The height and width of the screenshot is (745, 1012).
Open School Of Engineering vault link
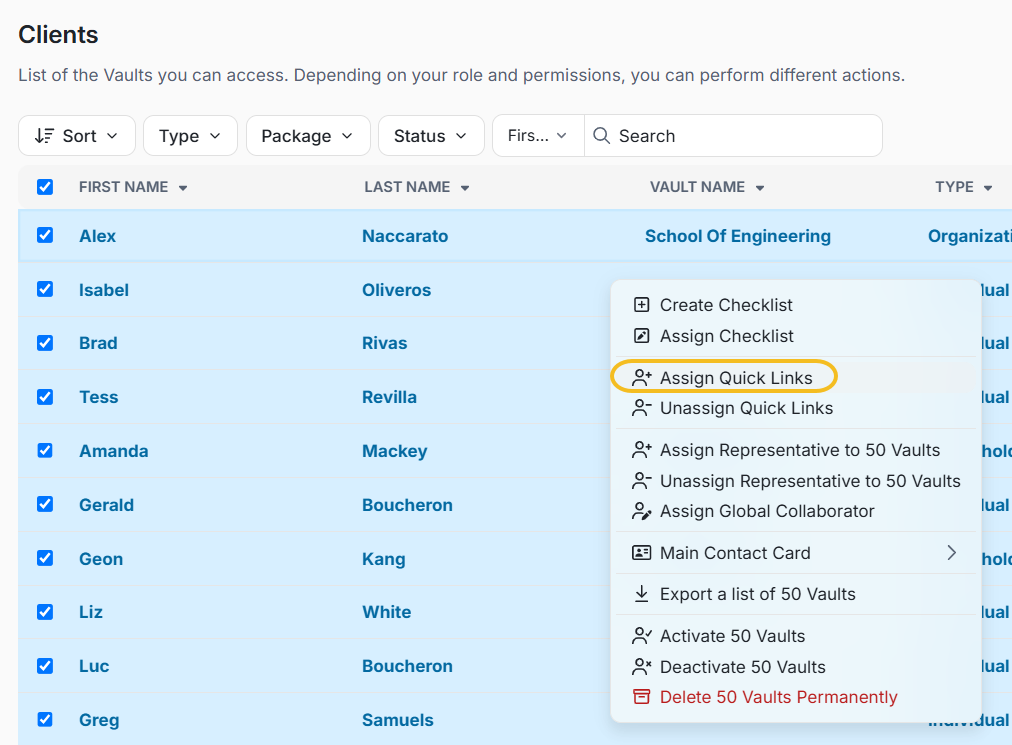pyautogui.click(x=738, y=236)
